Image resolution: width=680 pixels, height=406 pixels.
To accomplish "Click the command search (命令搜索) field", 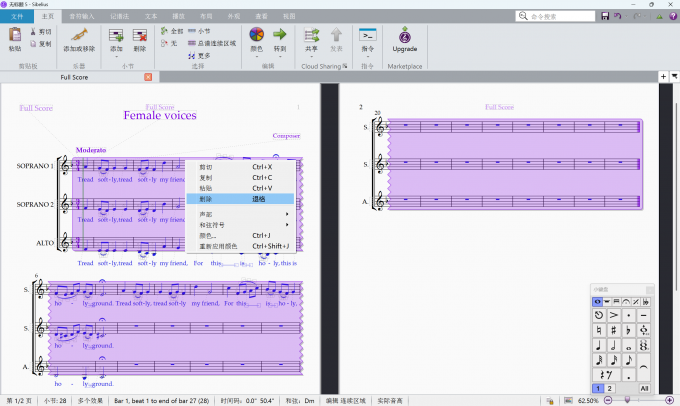I will 555,16.
